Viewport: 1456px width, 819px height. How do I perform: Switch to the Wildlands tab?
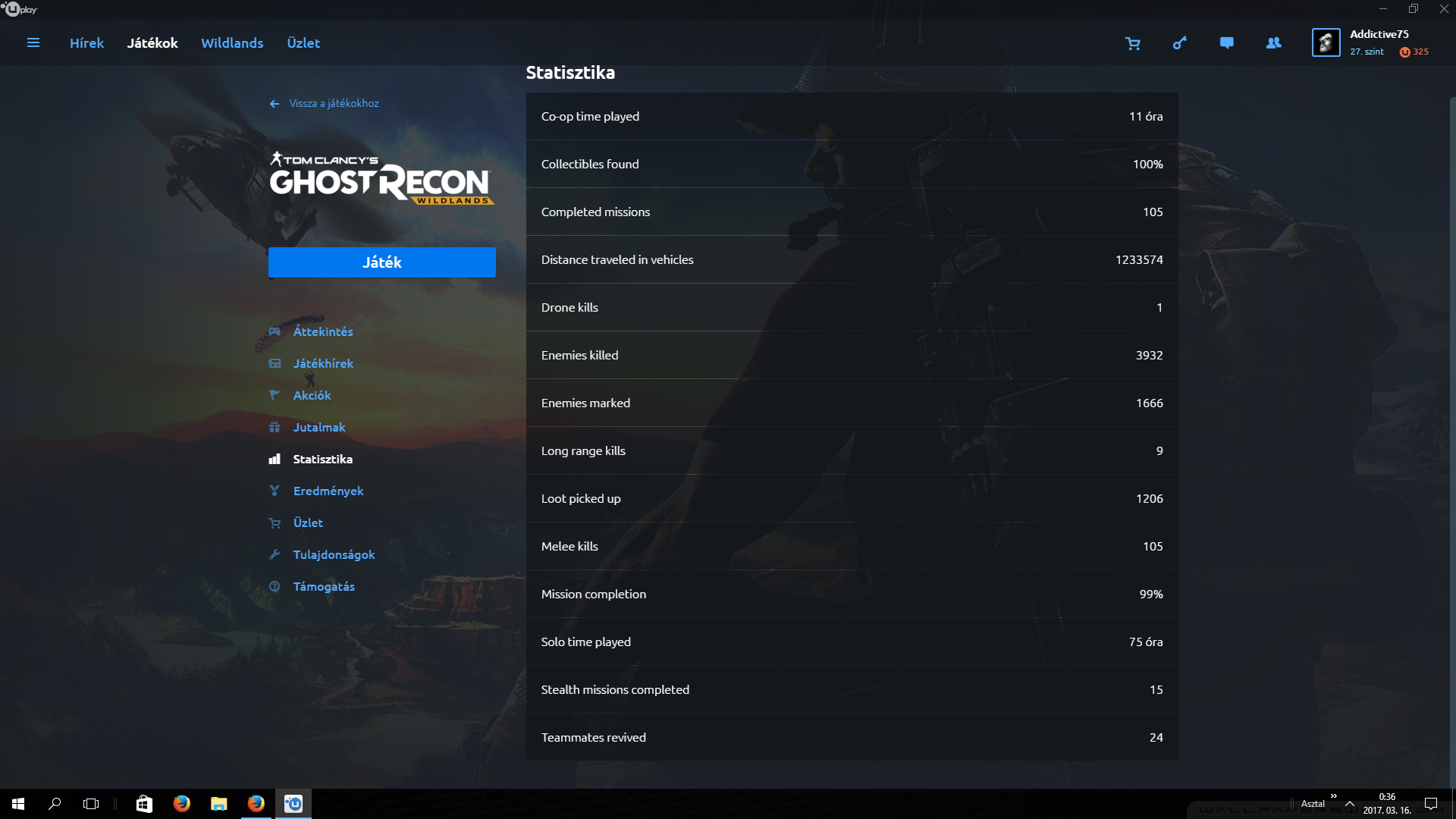point(232,43)
